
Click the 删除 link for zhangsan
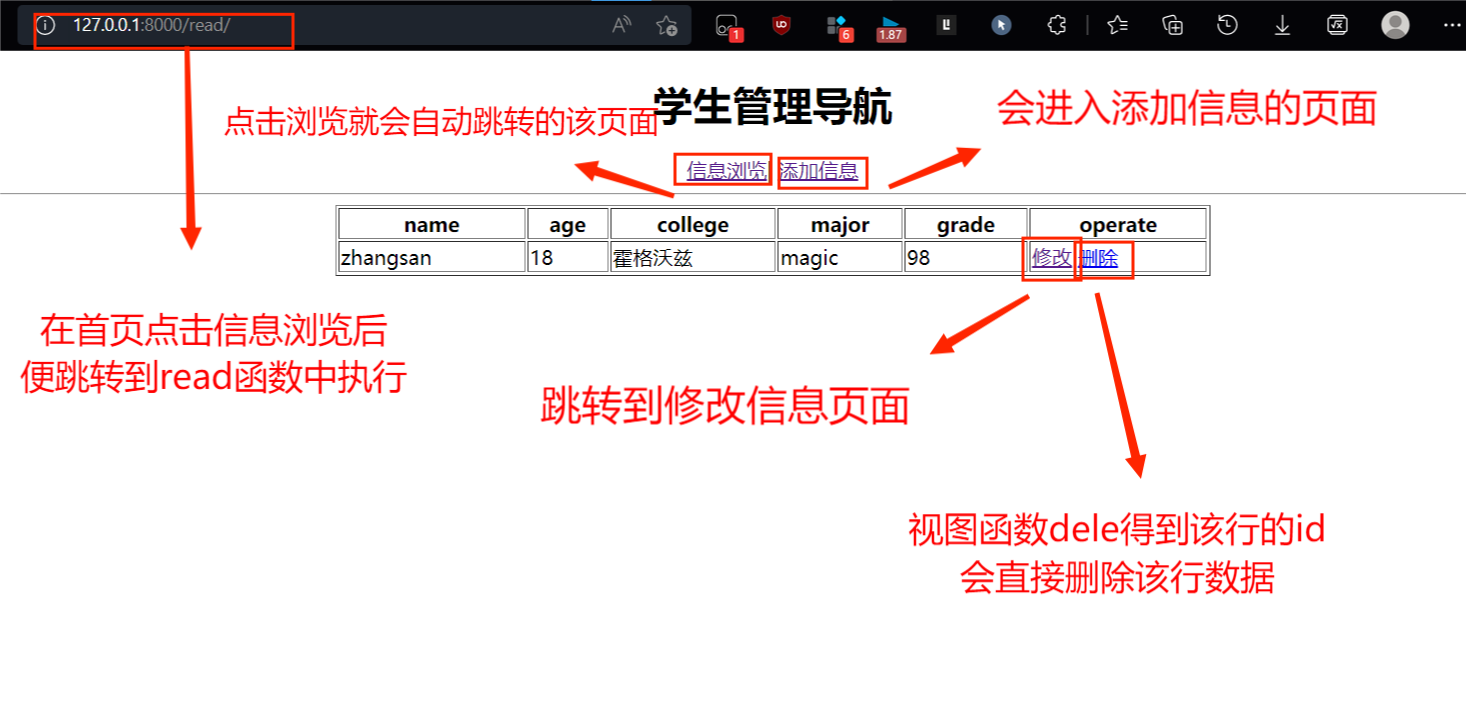coord(1100,257)
